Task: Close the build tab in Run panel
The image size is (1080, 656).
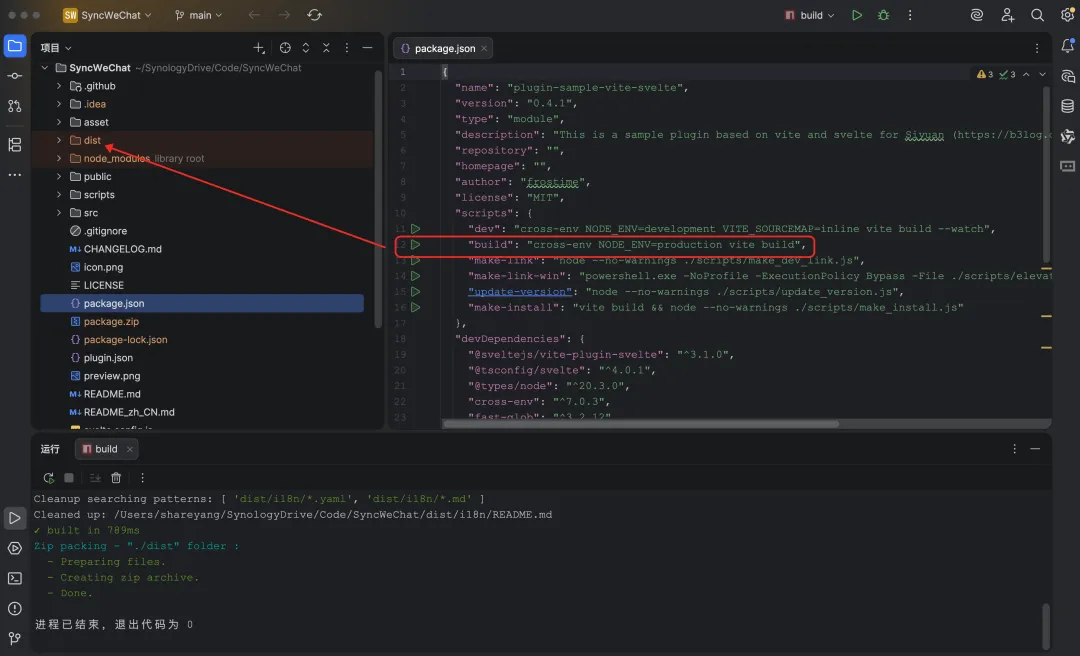Action: [x=129, y=449]
